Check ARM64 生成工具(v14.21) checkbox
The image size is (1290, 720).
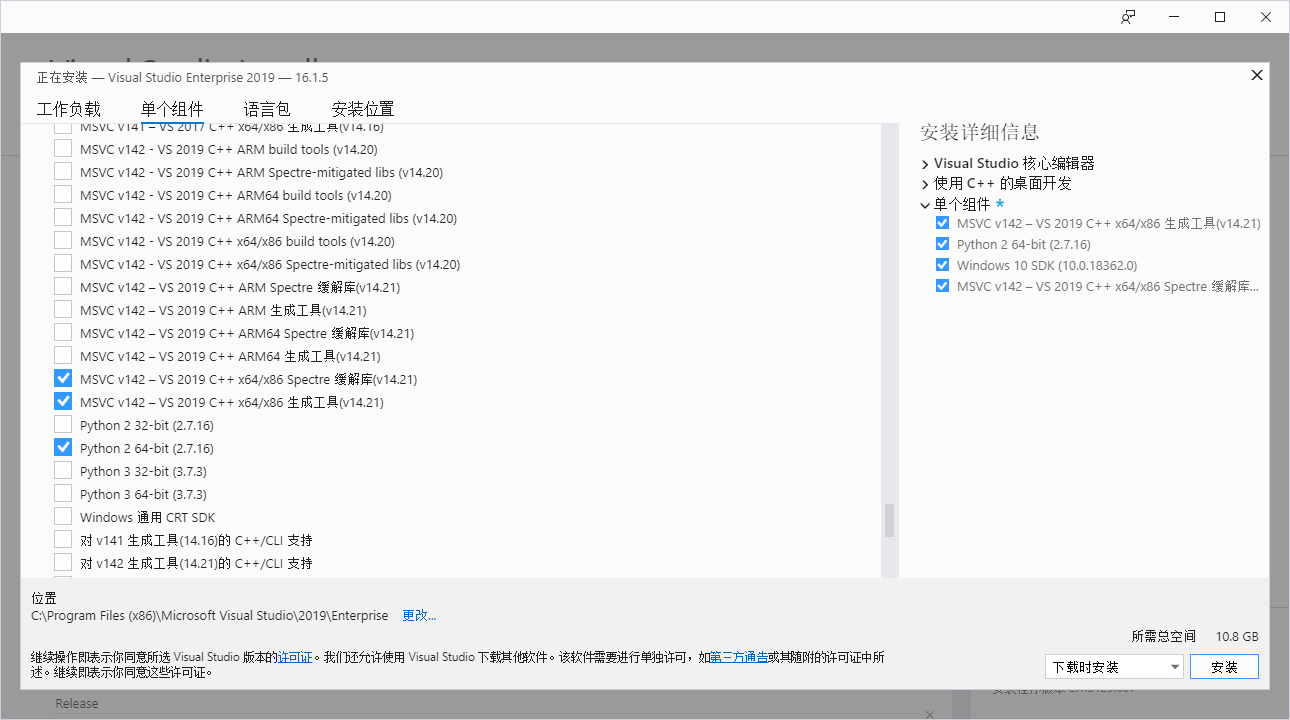coord(63,356)
